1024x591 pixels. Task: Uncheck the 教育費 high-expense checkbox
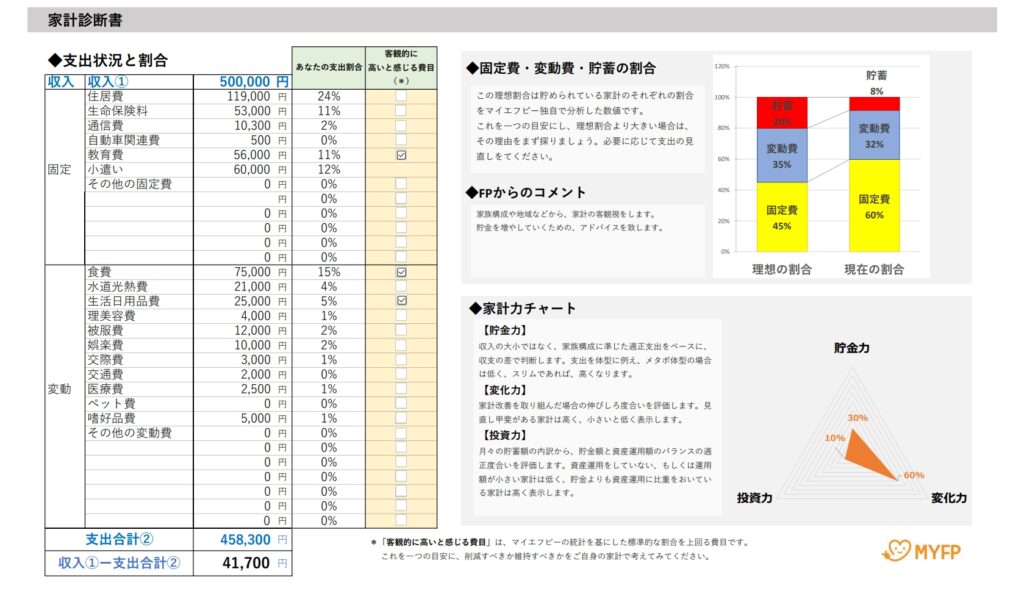(401, 155)
